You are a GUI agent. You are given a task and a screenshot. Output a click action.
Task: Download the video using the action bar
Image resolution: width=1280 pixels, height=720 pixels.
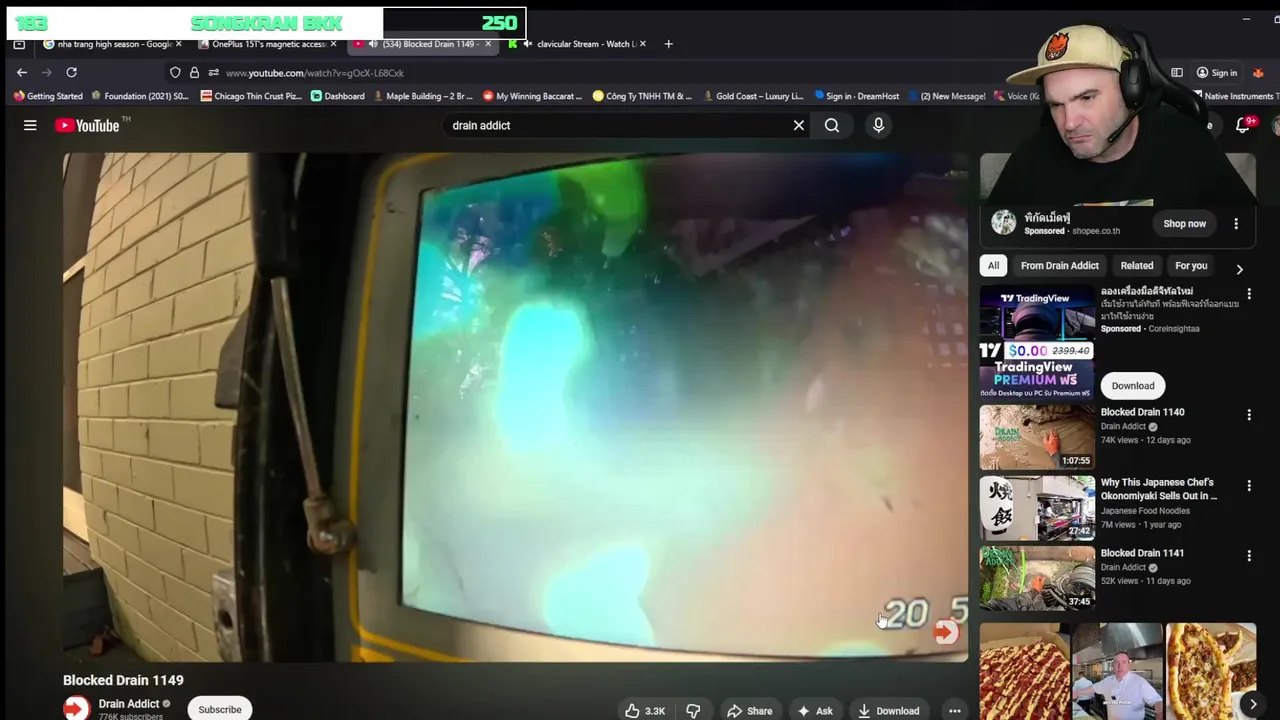click(888, 710)
